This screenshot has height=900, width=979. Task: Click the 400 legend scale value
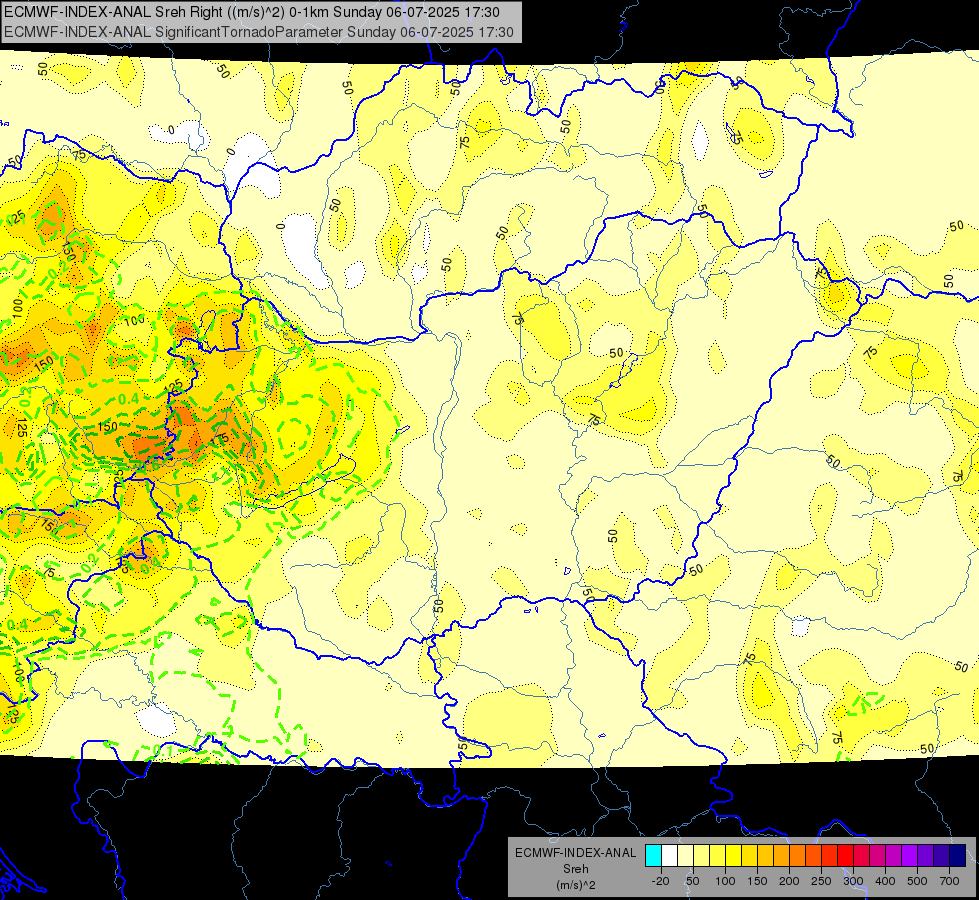[885, 881]
